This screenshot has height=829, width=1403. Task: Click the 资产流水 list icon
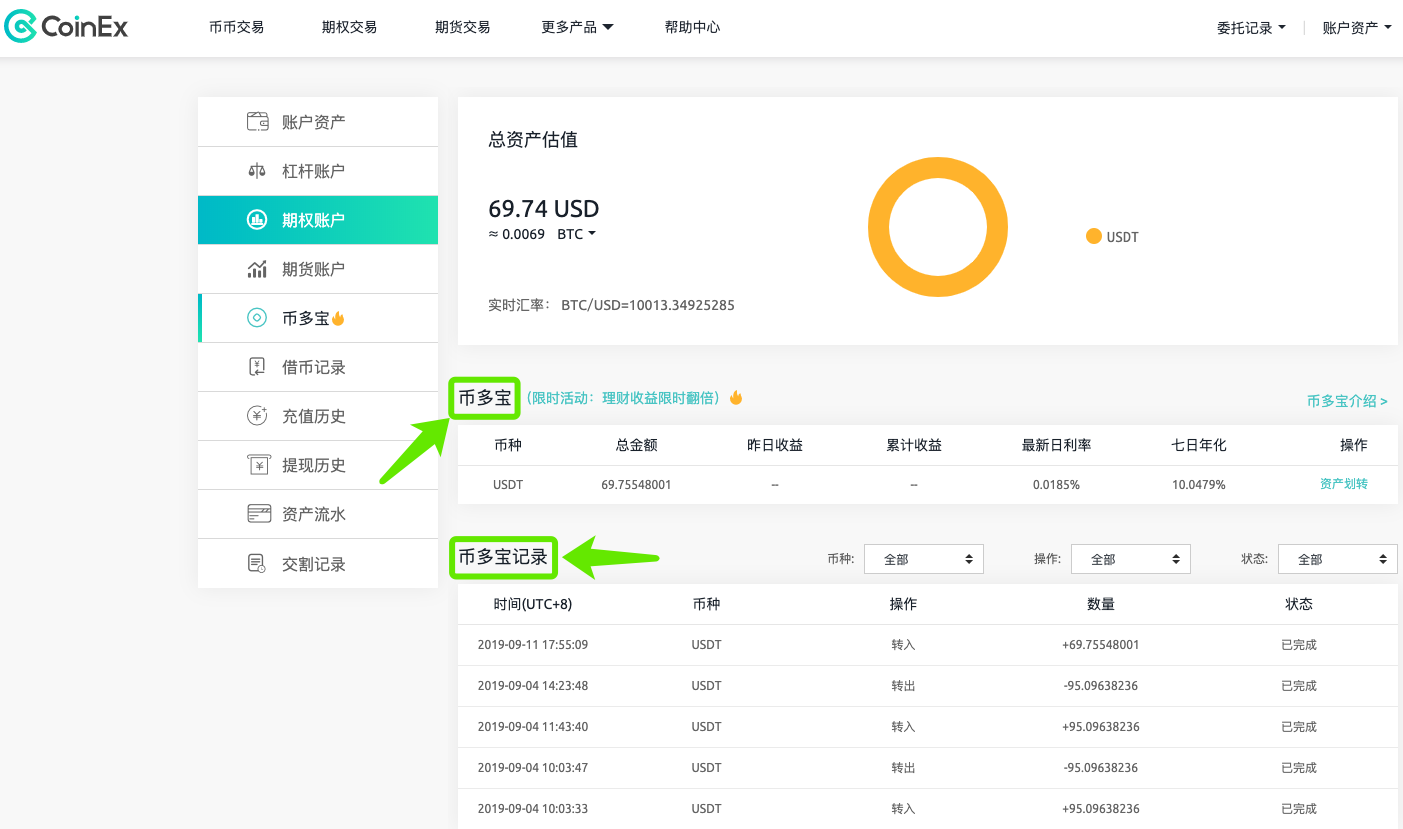259,513
